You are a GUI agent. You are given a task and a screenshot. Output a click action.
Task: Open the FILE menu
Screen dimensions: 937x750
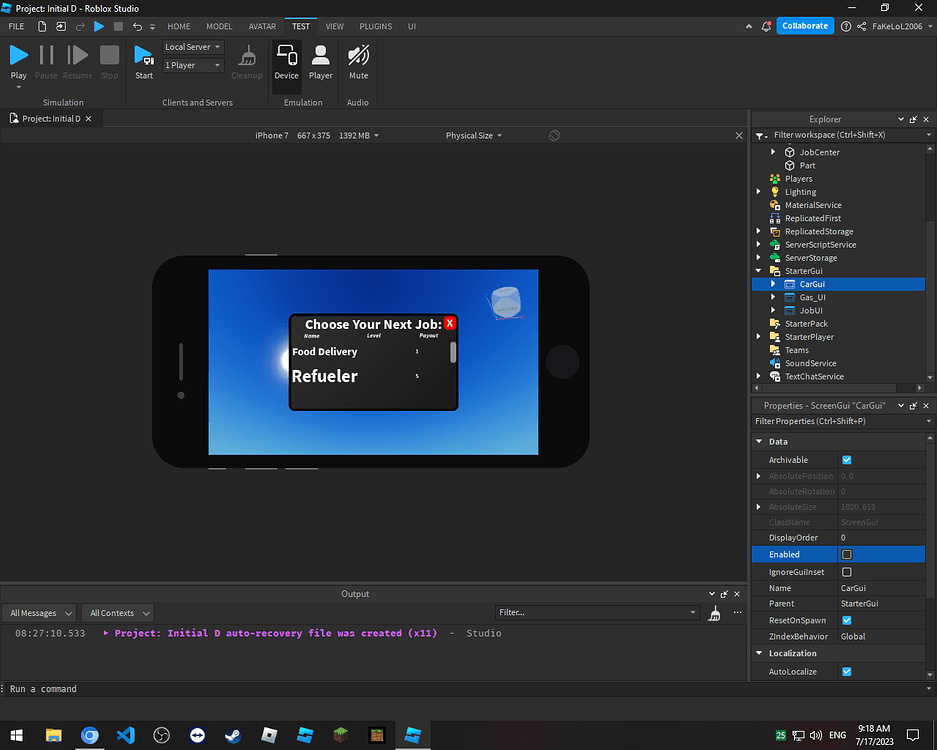point(16,26)
